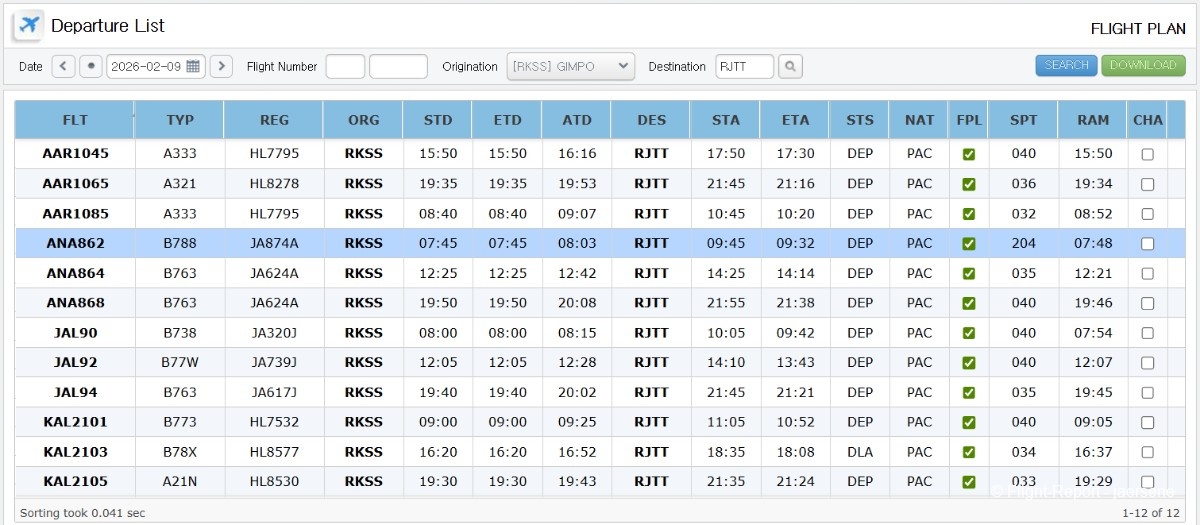Open the calendar picker icon
Image resolution: width=1200 pixels, height=525 pixels.
pos(193,66)
